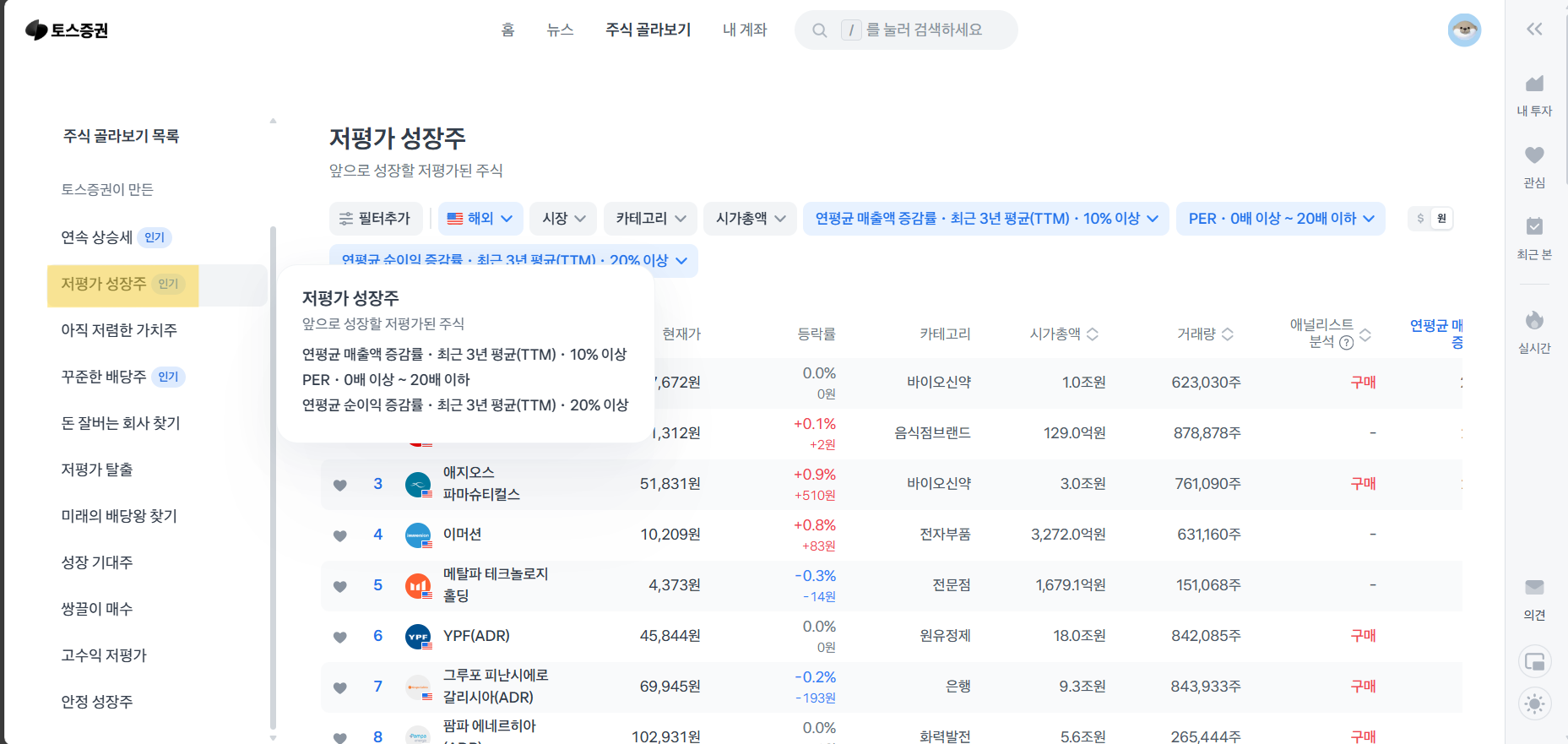Favorite 그루포 피난시에로 갈리시아 with heart
This screenshot has width=1568, height=744.
[340, 687]
